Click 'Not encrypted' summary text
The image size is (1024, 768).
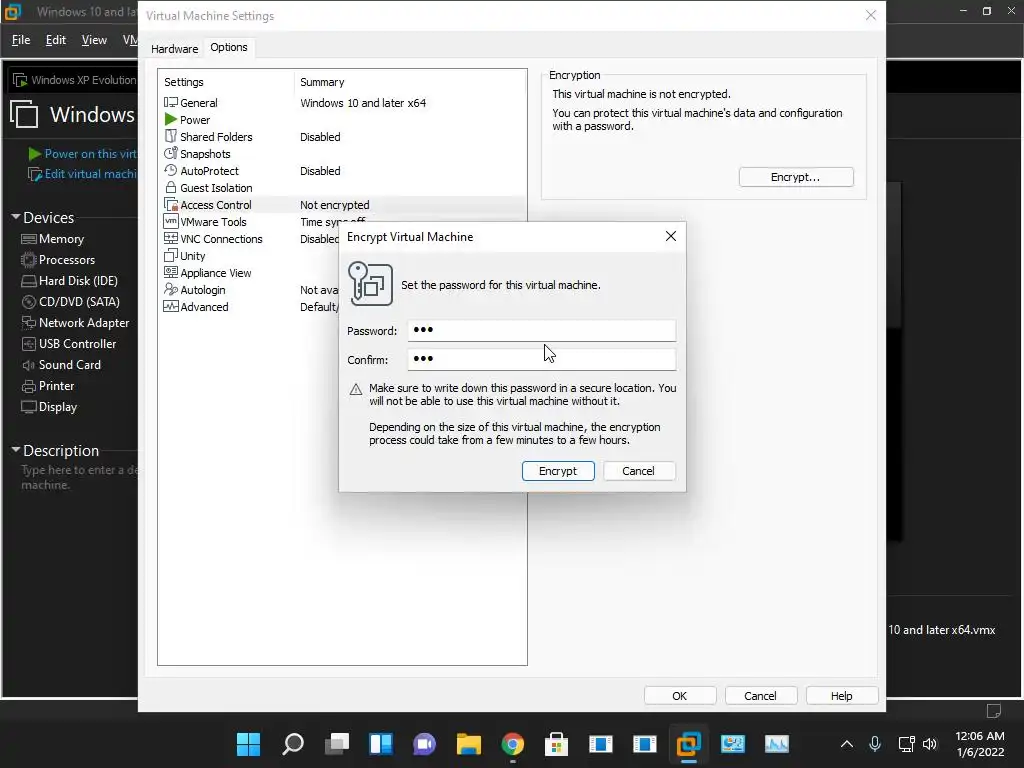(334, 204)
